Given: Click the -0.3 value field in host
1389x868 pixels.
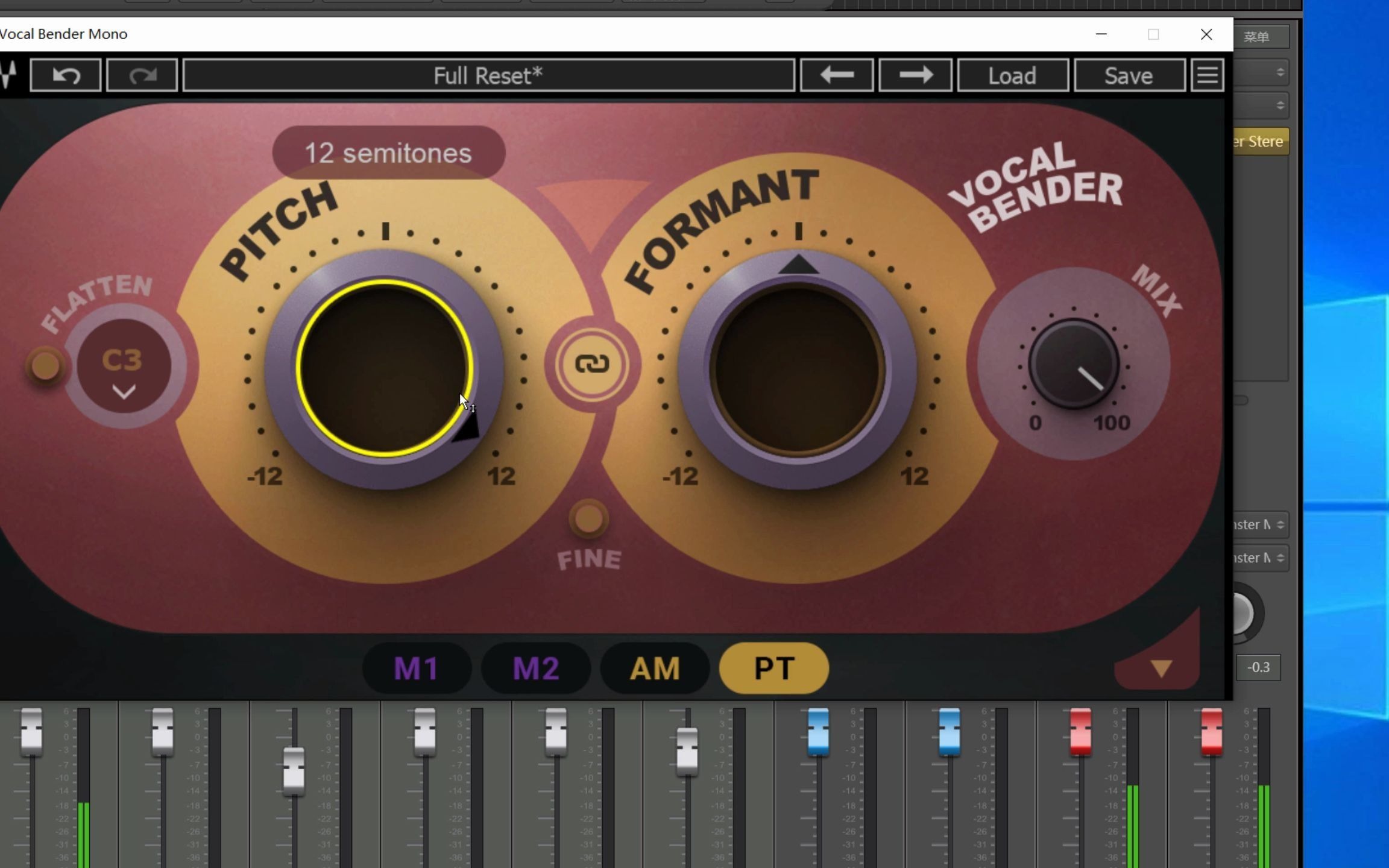Looking at the screenshot, I should 1259,667.
